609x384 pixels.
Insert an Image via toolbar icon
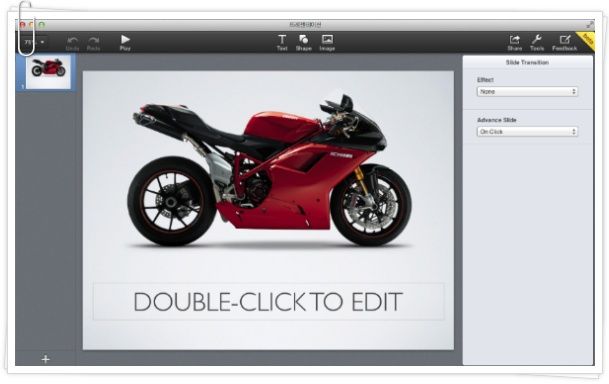pyautogui.click(x=327, y=43)
